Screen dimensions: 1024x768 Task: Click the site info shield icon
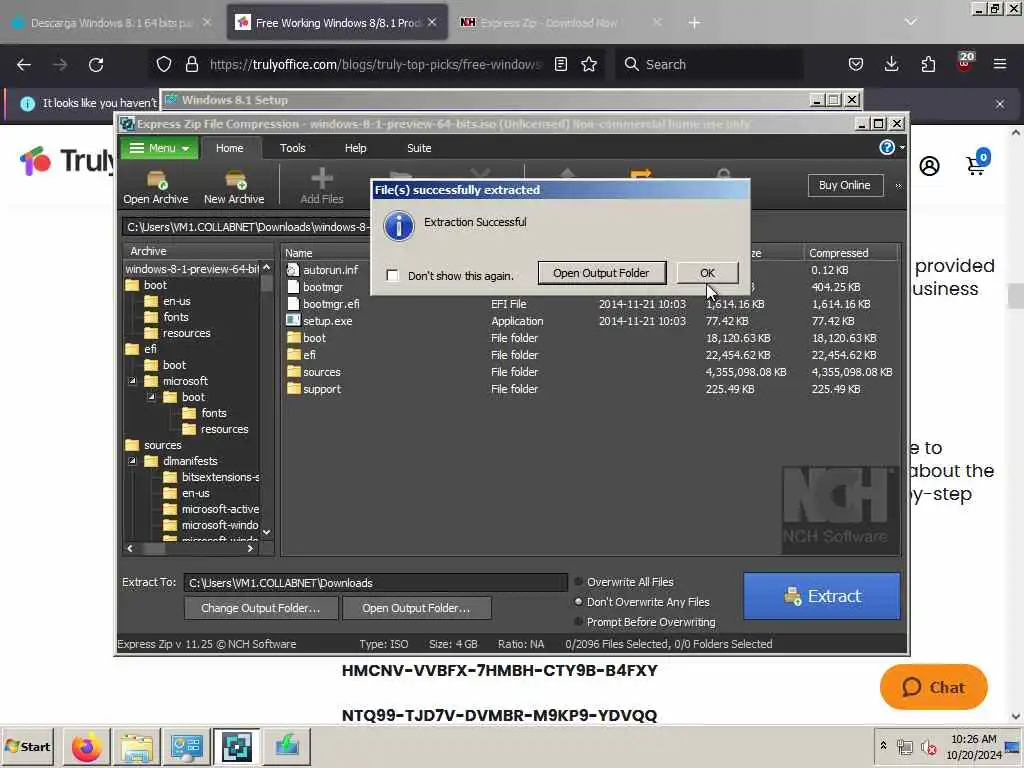pos(164,64)
